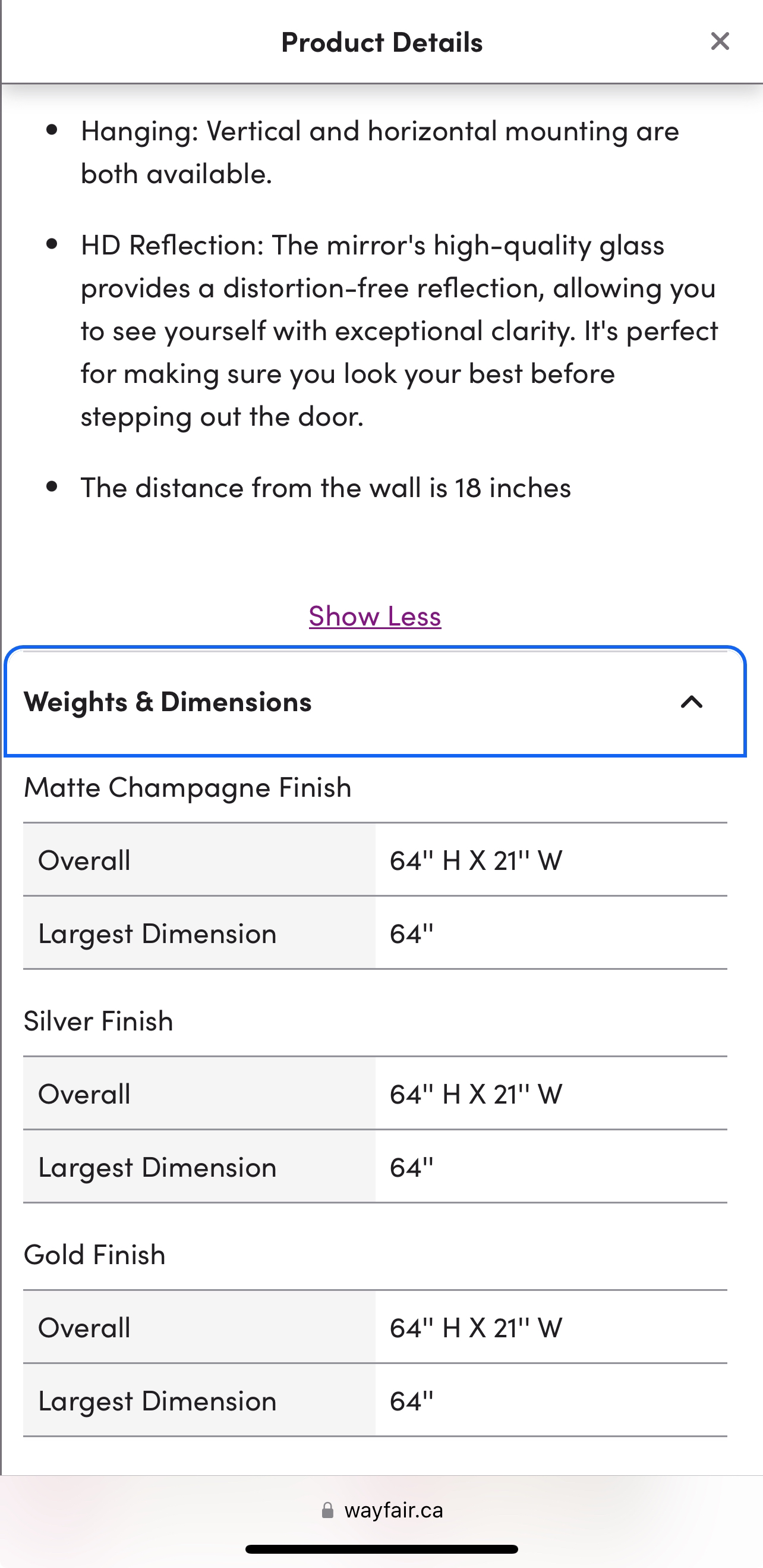Collapse the Weights & Dimensions heading

coord(168,702)
